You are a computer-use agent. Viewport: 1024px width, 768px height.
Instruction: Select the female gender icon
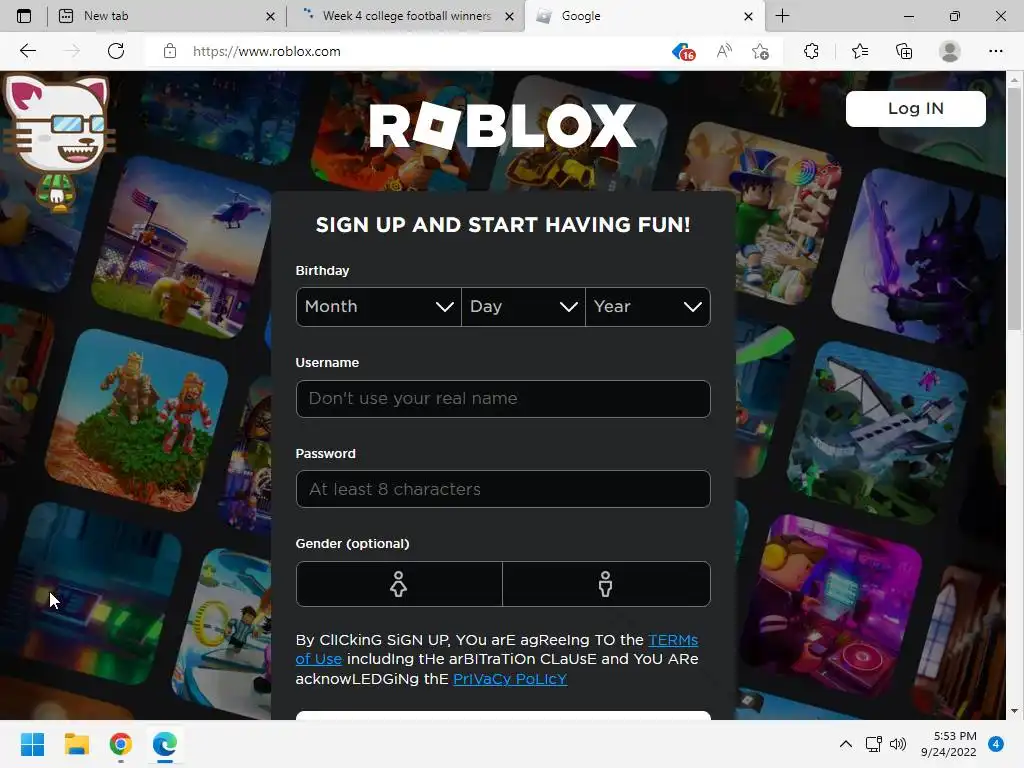click(398, 584)
